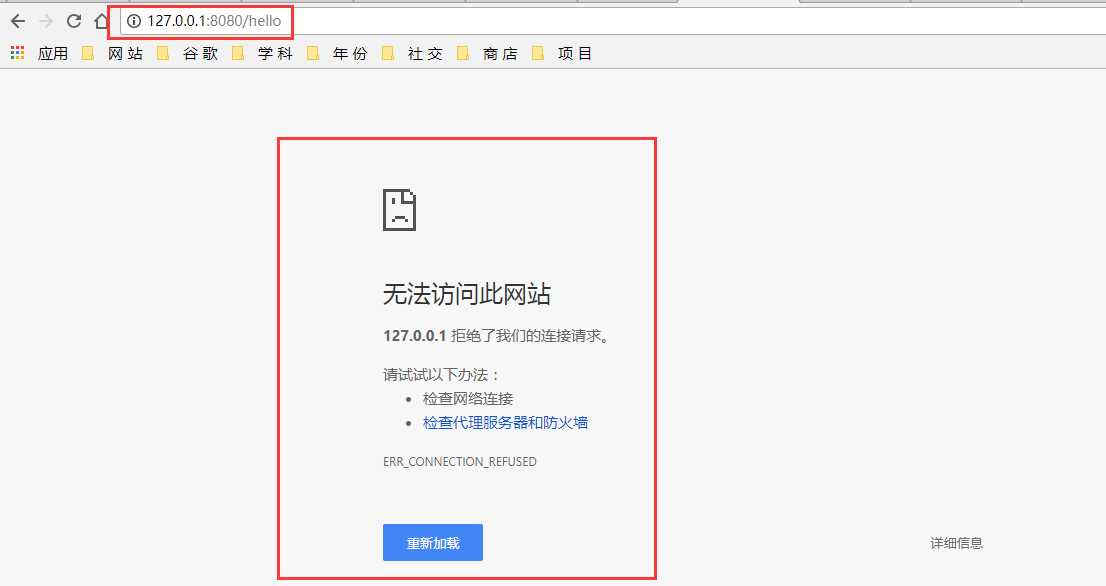Open the apps grid icon
1106x586 pixels.
click(16, 52)
